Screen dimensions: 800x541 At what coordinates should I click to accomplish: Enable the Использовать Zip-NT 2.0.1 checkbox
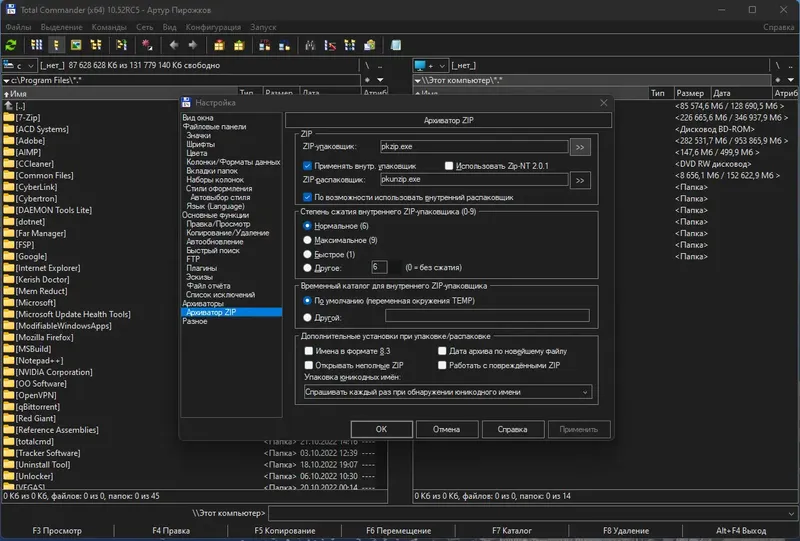pos(447,165)
